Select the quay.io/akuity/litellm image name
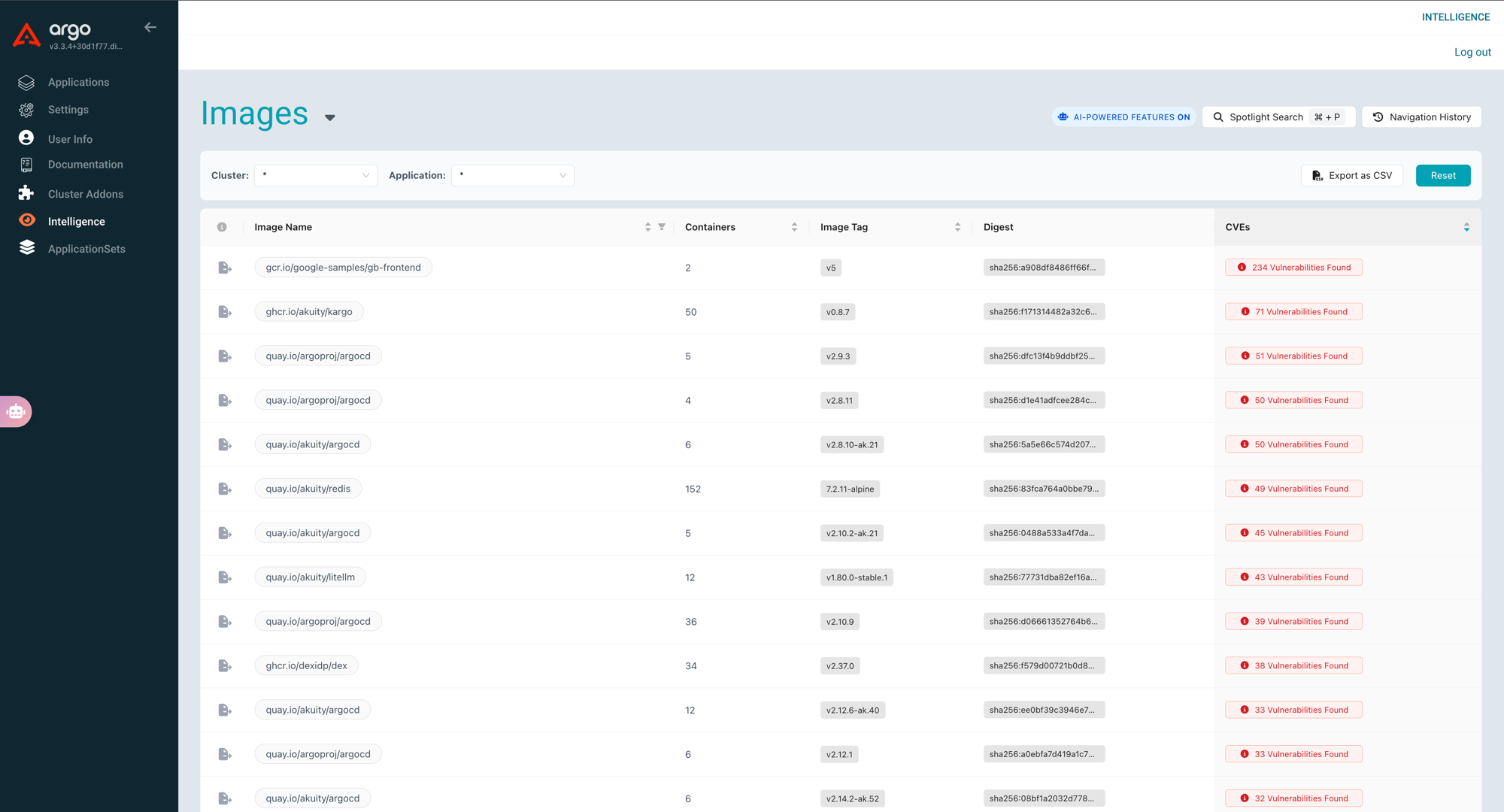This screenshot has height=812, width=1504. [310, 577]
